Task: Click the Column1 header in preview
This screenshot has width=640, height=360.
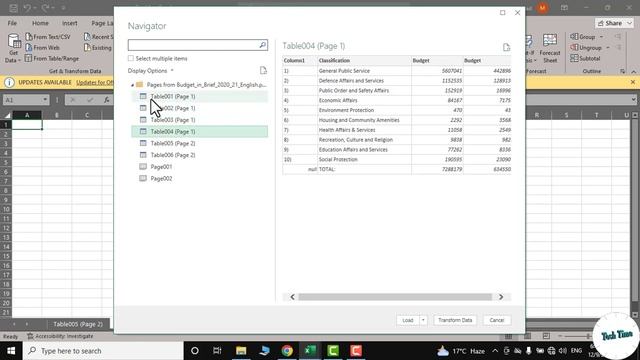Action: pos(300,60)
